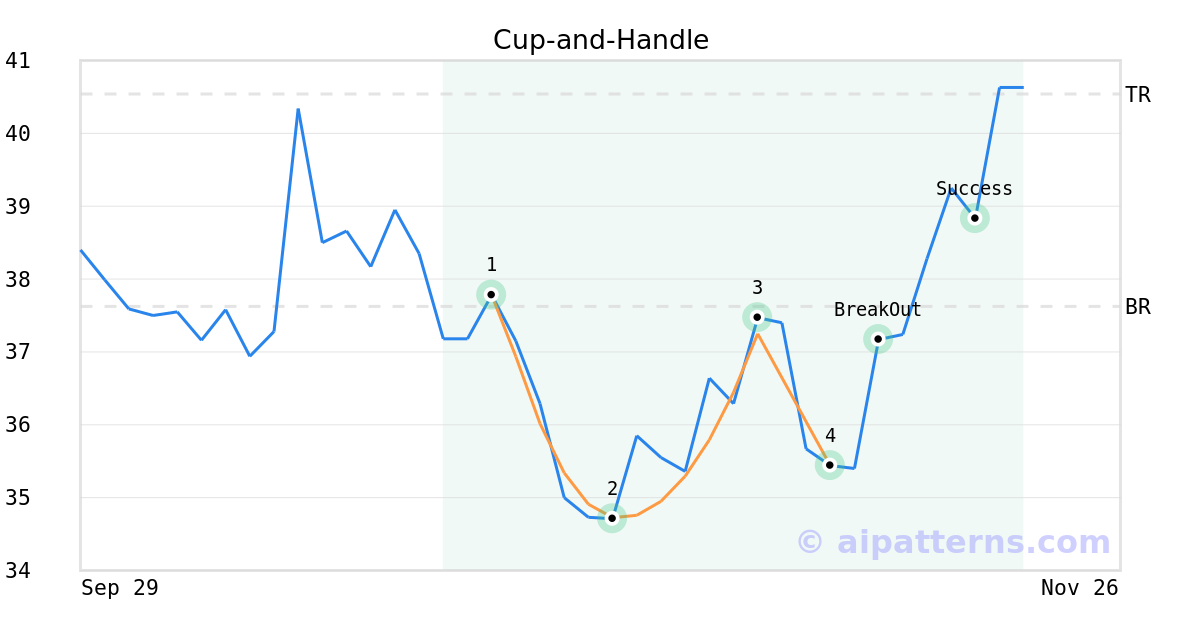
Task: Click the "Success" text annotation
Action: click(x=974, y=189)
